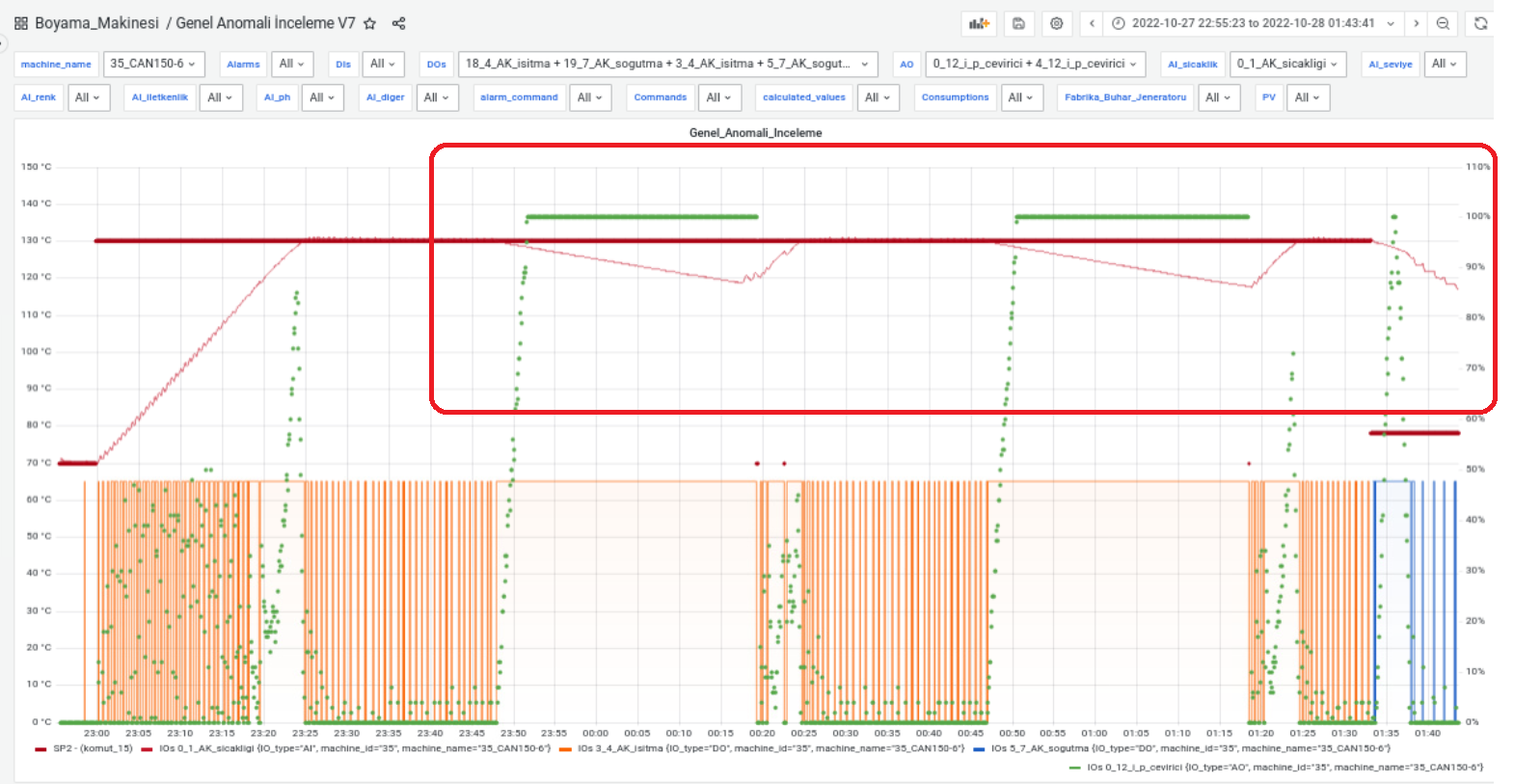1514x784 pixels.
Task: Click the Add panel icon
Action: click(980, 23)
